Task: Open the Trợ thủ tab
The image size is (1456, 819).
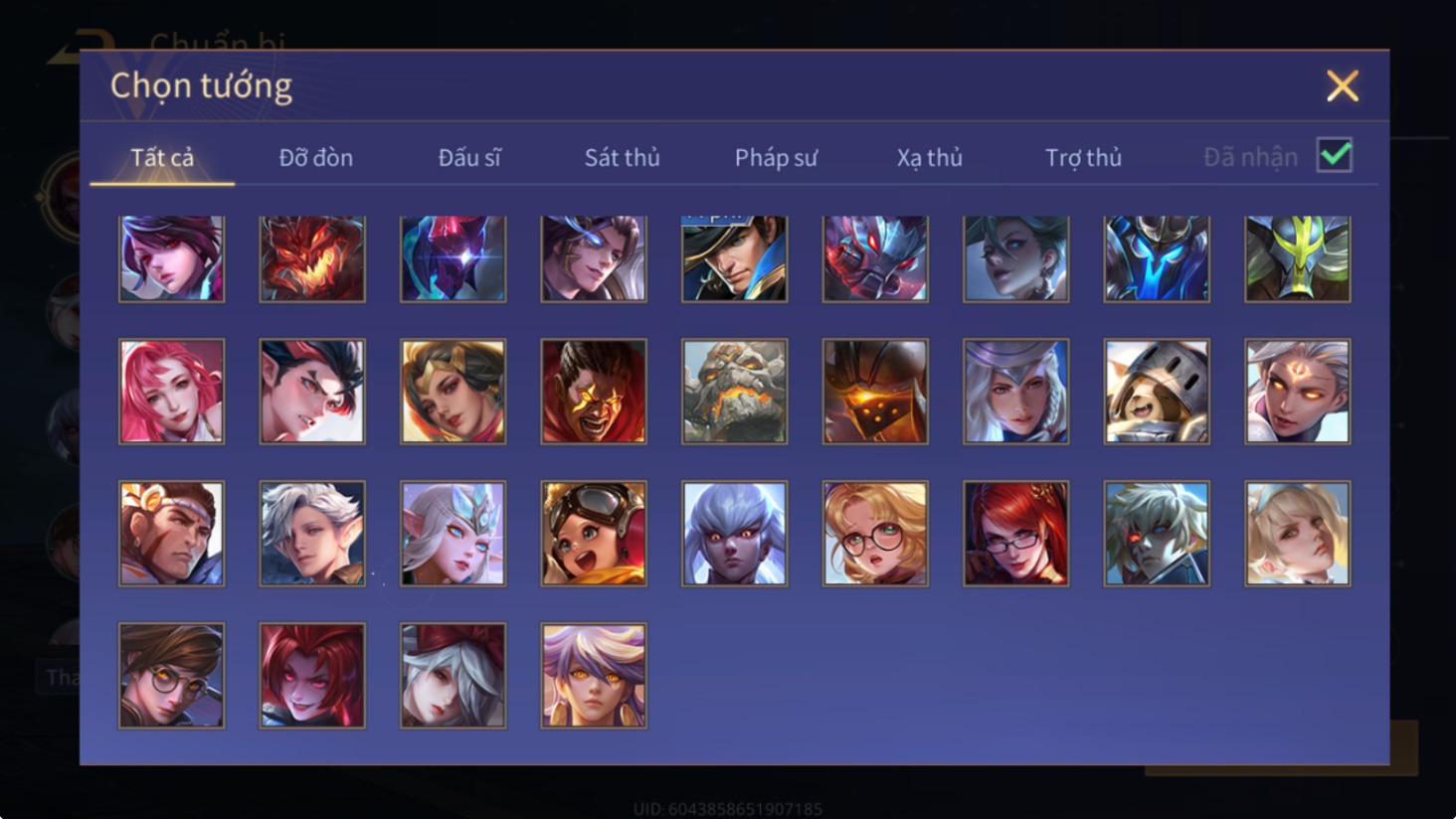Action: tap(1083, 158)
